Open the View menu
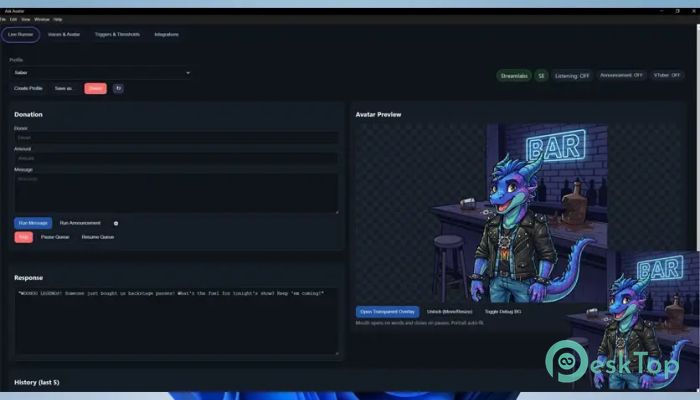Image resolution: width=700 pixels, height=400 pixels. [x=26, y=20]
